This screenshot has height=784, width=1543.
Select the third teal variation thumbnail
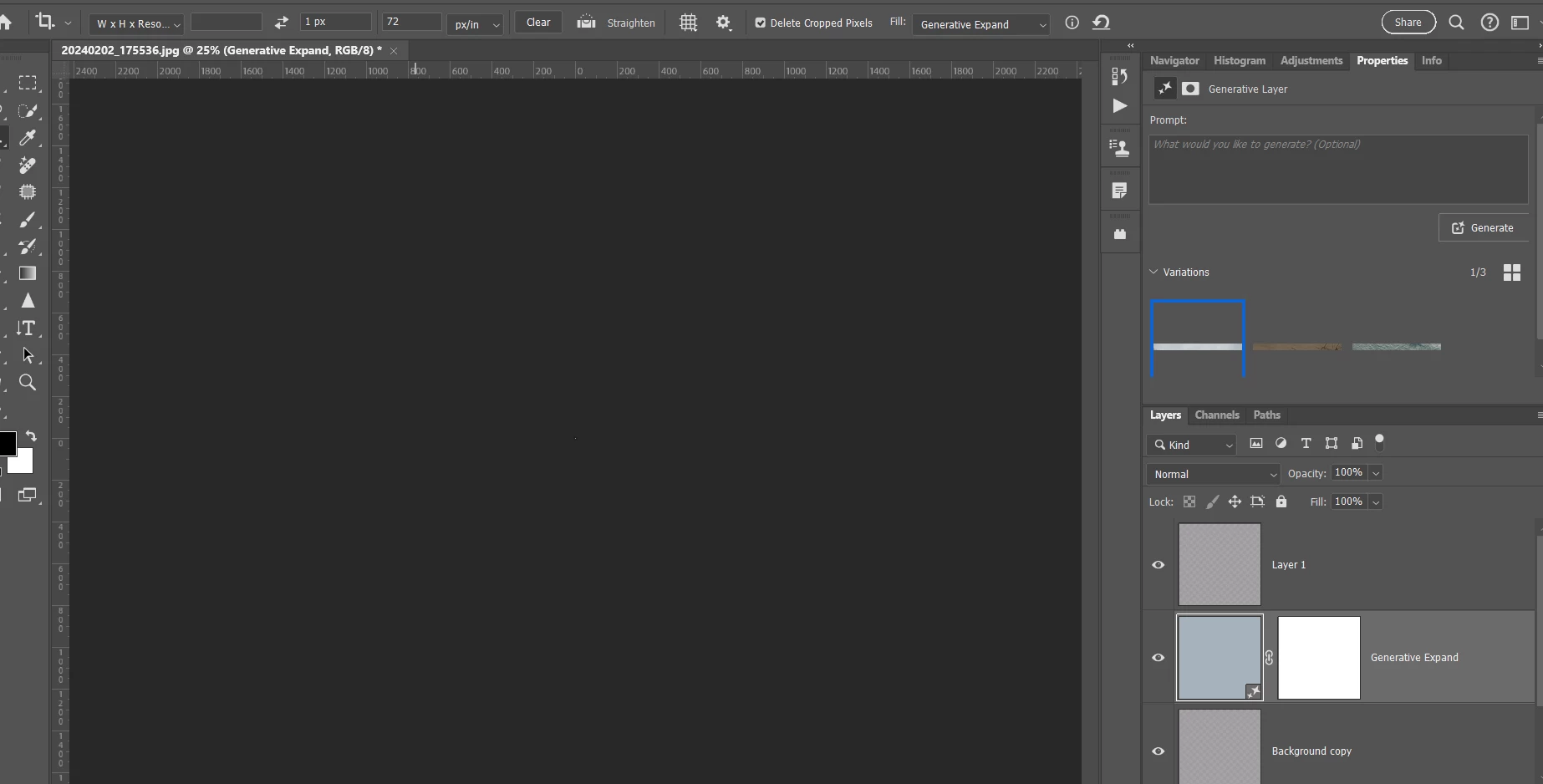pyautogui.click(x=1397, y=346)
